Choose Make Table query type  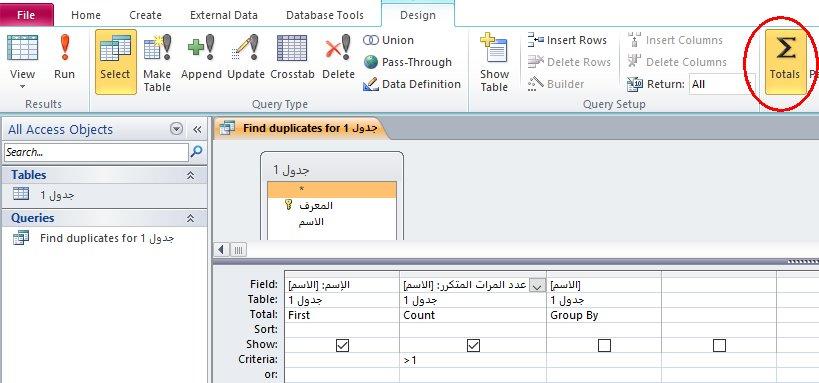click(157, 61)
